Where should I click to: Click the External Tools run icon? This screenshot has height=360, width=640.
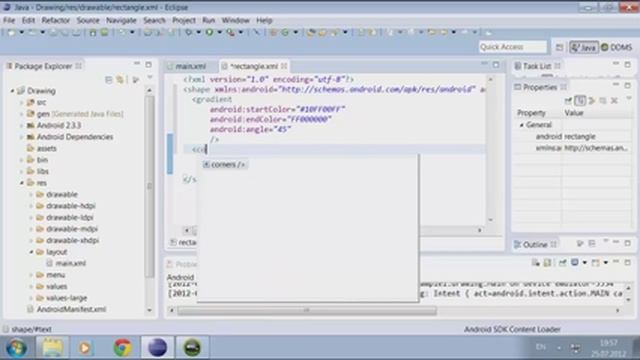pos(231,32)
